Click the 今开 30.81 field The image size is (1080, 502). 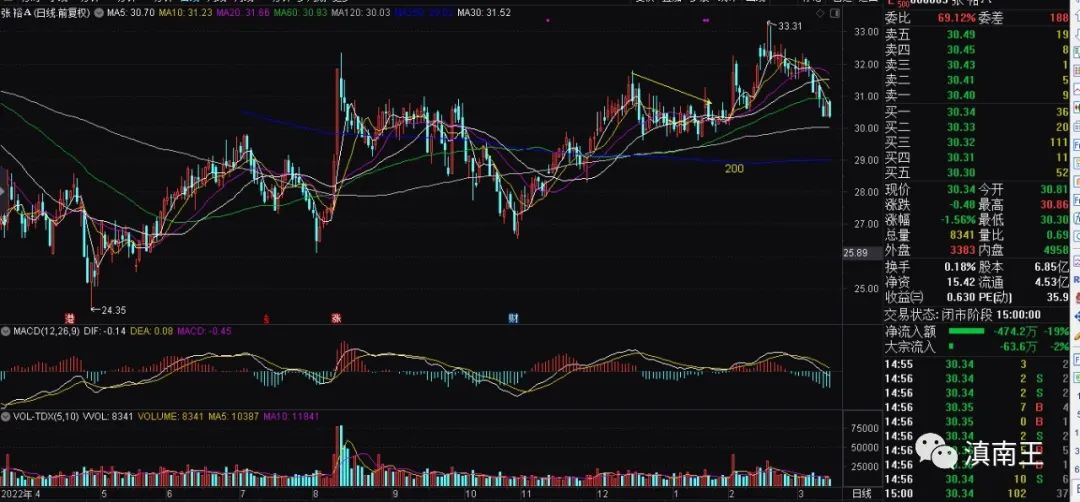[x=1025, y=189]
